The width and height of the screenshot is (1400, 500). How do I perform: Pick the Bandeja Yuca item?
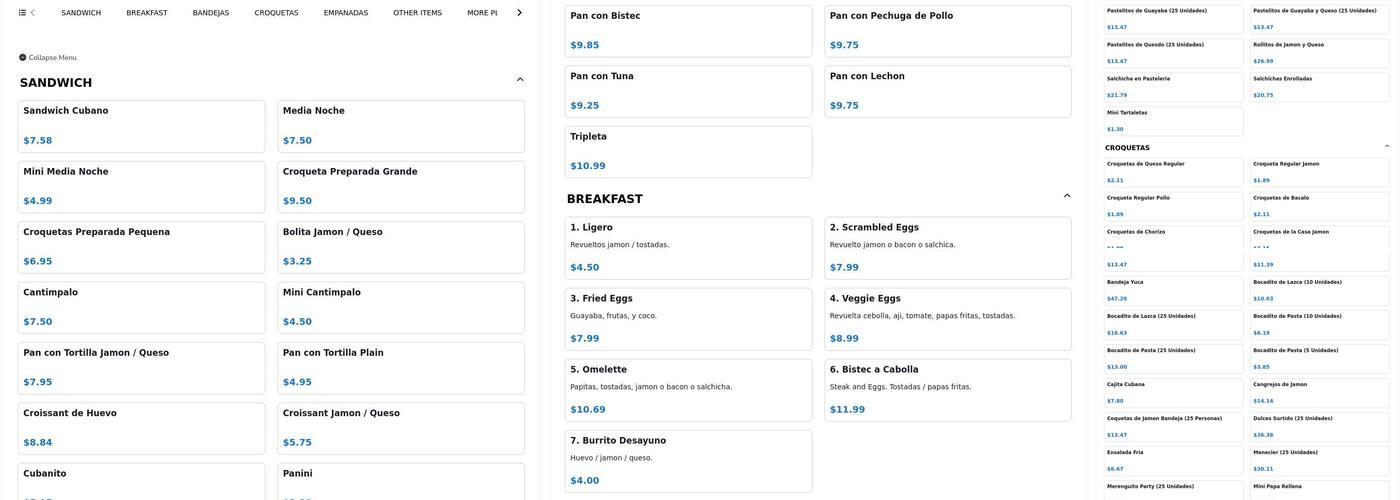tap(1173, 290)
